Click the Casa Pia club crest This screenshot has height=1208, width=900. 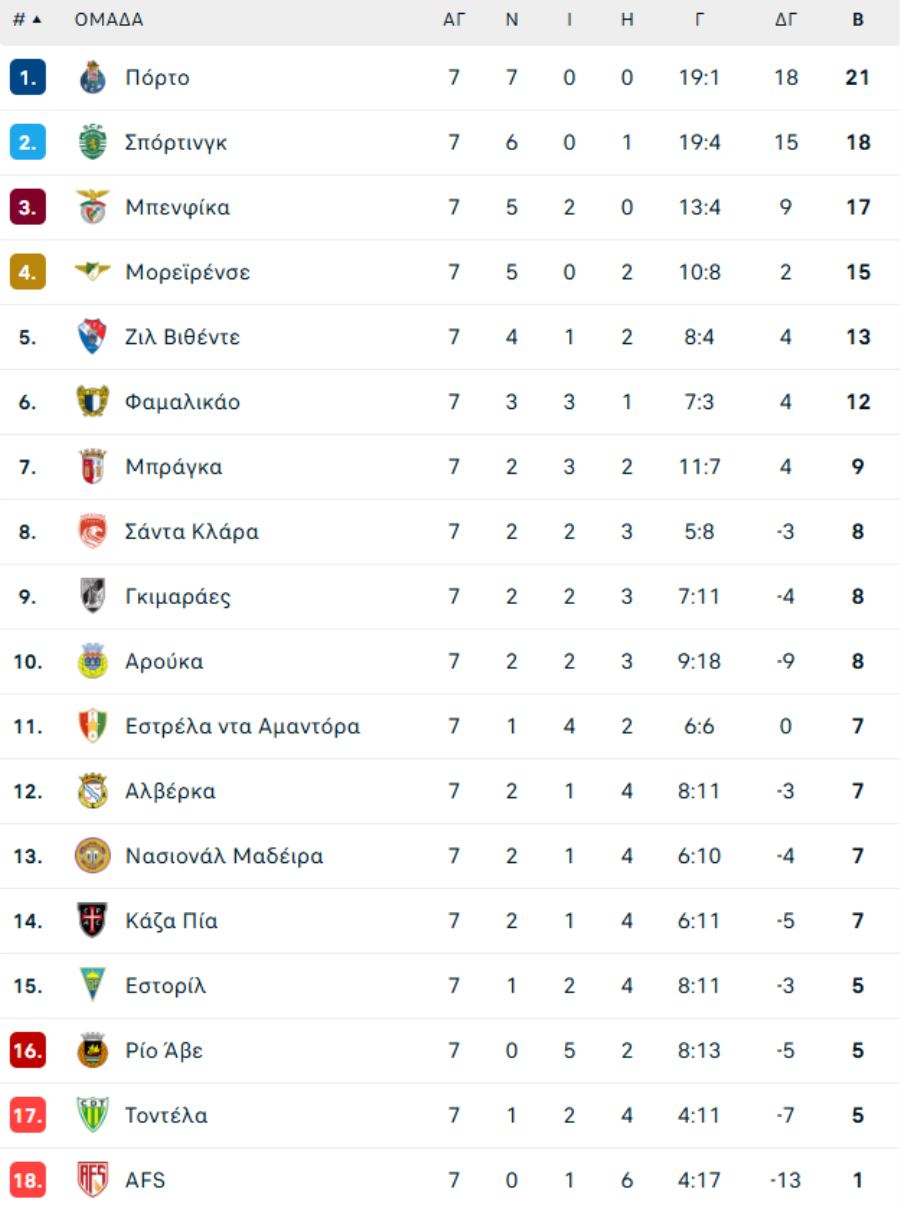click(92, 921)
